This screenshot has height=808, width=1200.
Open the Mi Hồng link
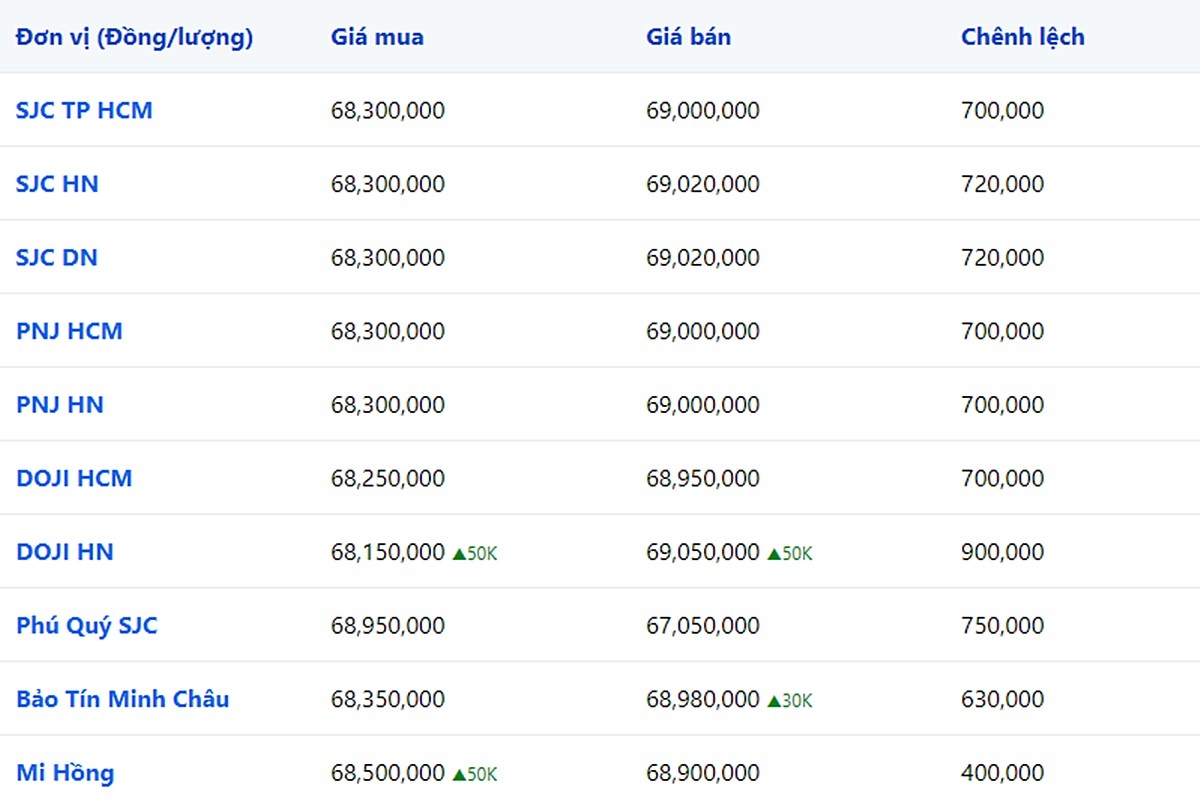tap(65, 773)
